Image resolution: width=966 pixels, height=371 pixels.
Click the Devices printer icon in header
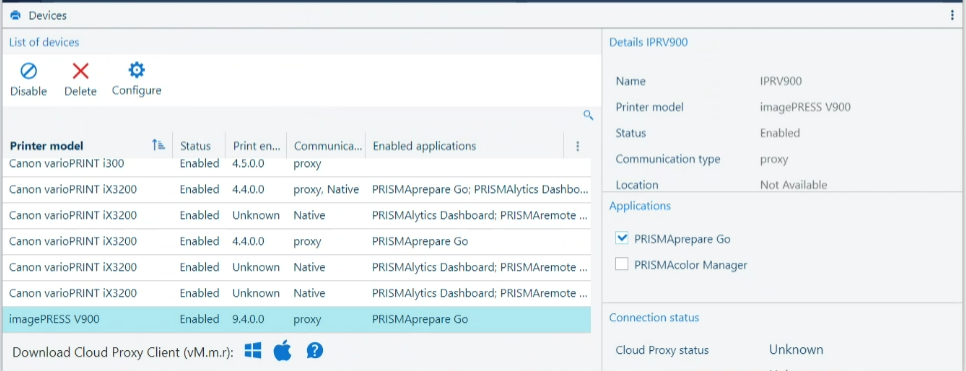coord(15,15)
